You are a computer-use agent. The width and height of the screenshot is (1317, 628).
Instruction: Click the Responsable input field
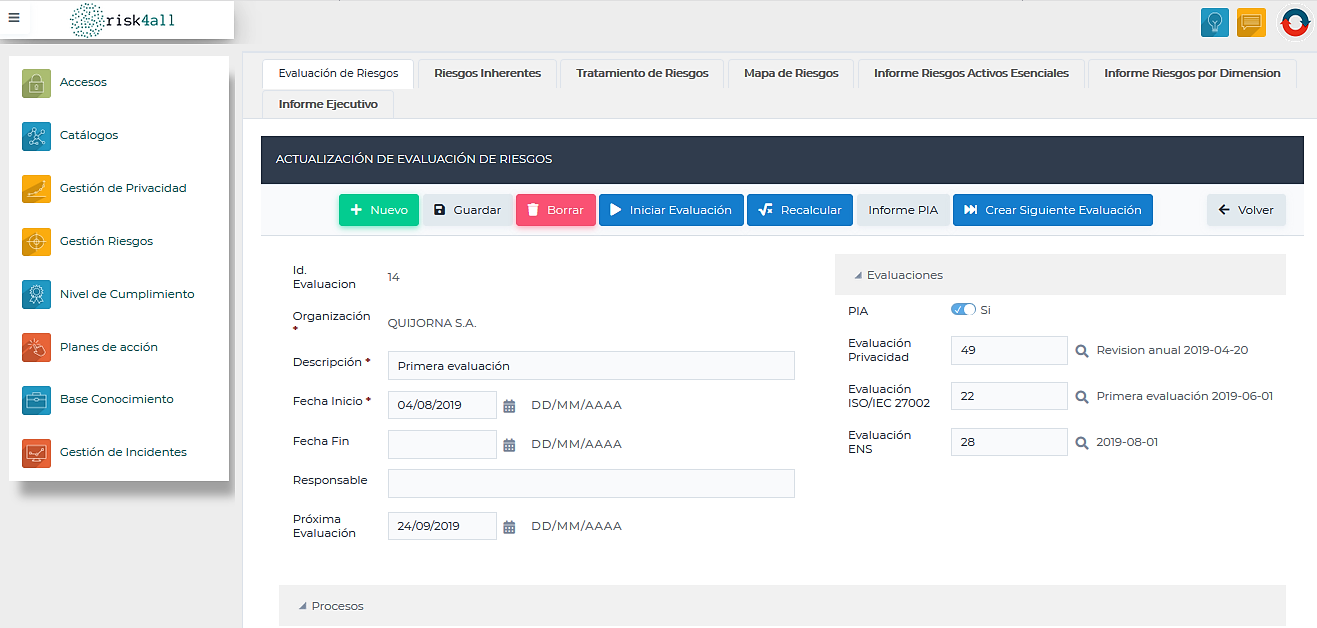click(591, 483)
